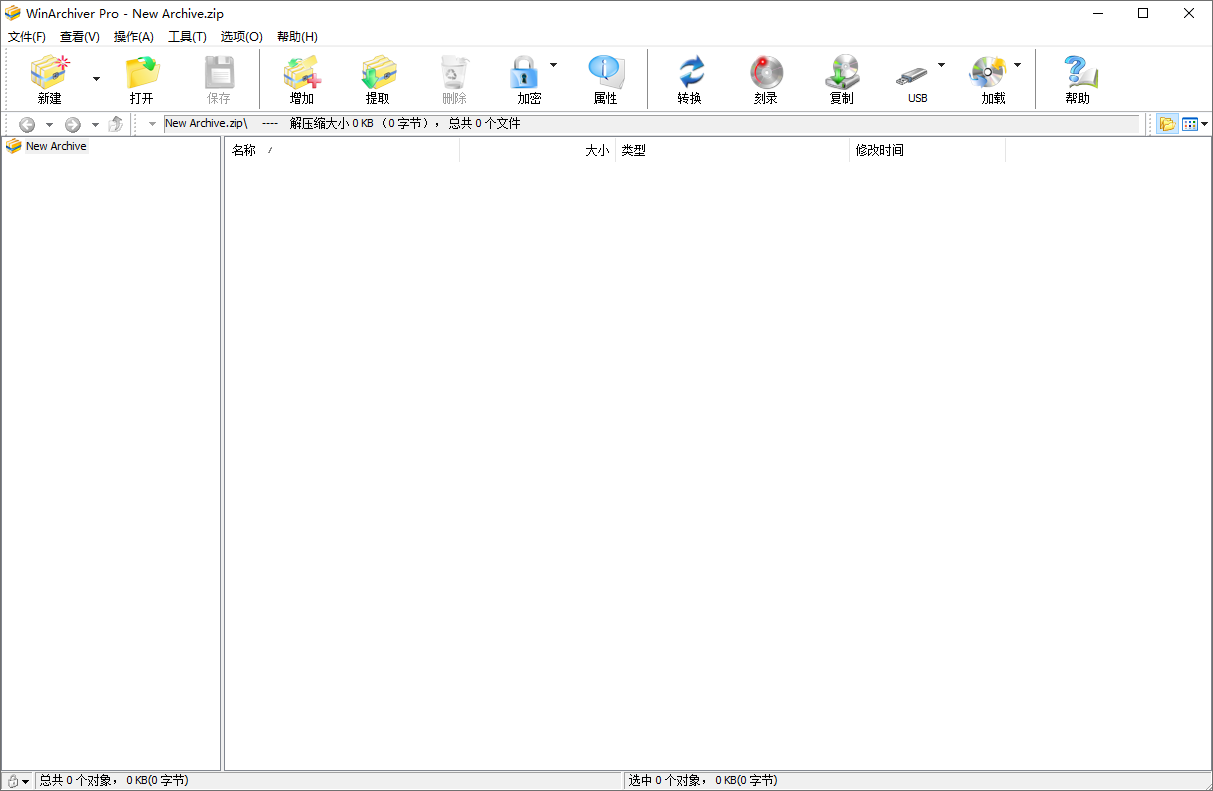Create a new archive with 新建
This screenshot has height=791, width=1213.
pyautogui.click(x=49, y=78)
